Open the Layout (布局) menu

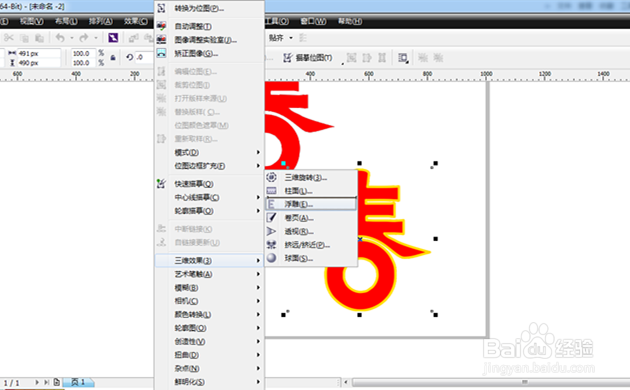(x=66, y=21)
